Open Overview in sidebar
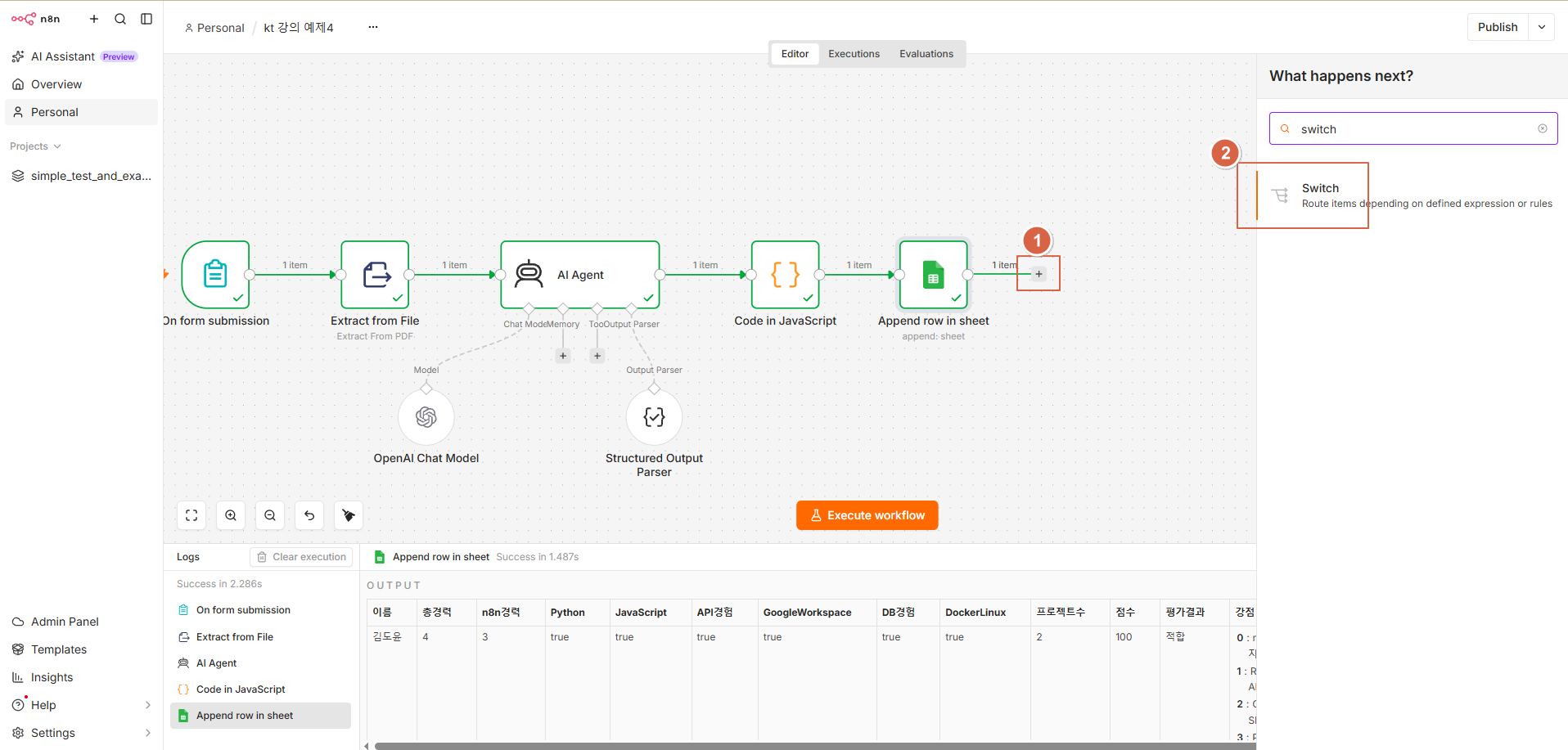Image resolution: width=1568 pixels, height=750 pixels. pos(81,84)
